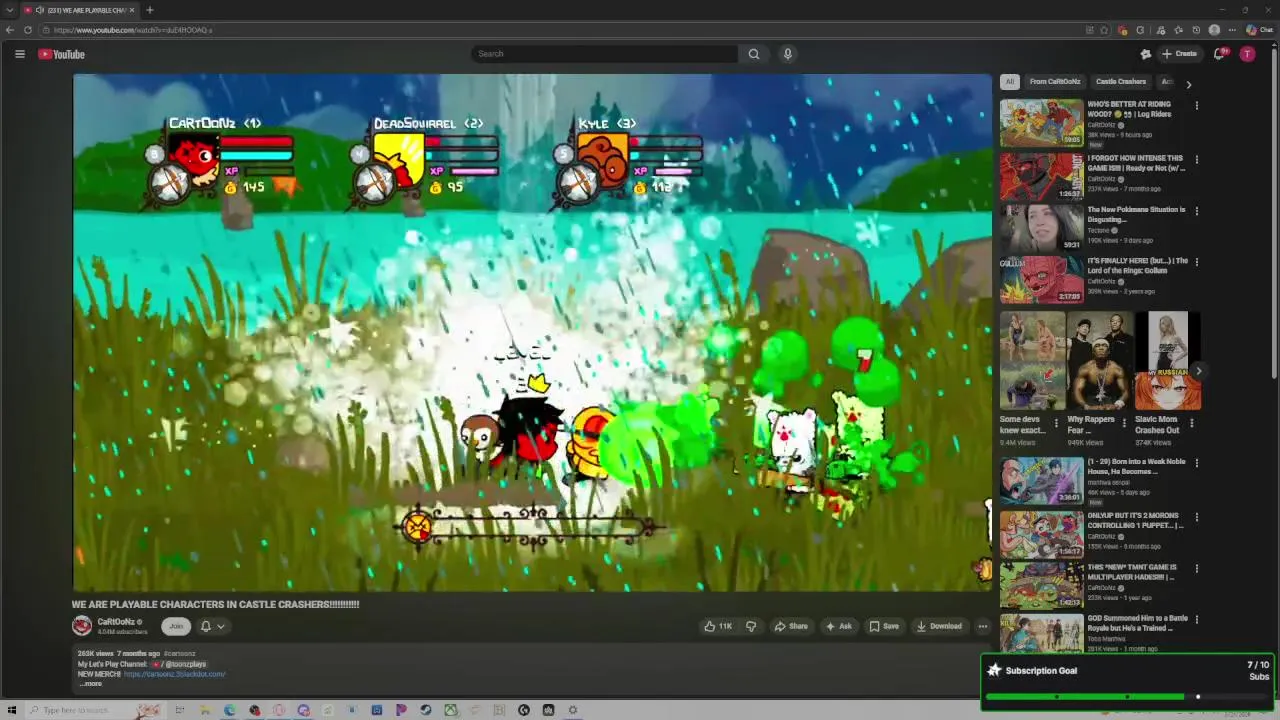Open Who's Better at Riding Wood thumbnail

(x=1042, y=122)
